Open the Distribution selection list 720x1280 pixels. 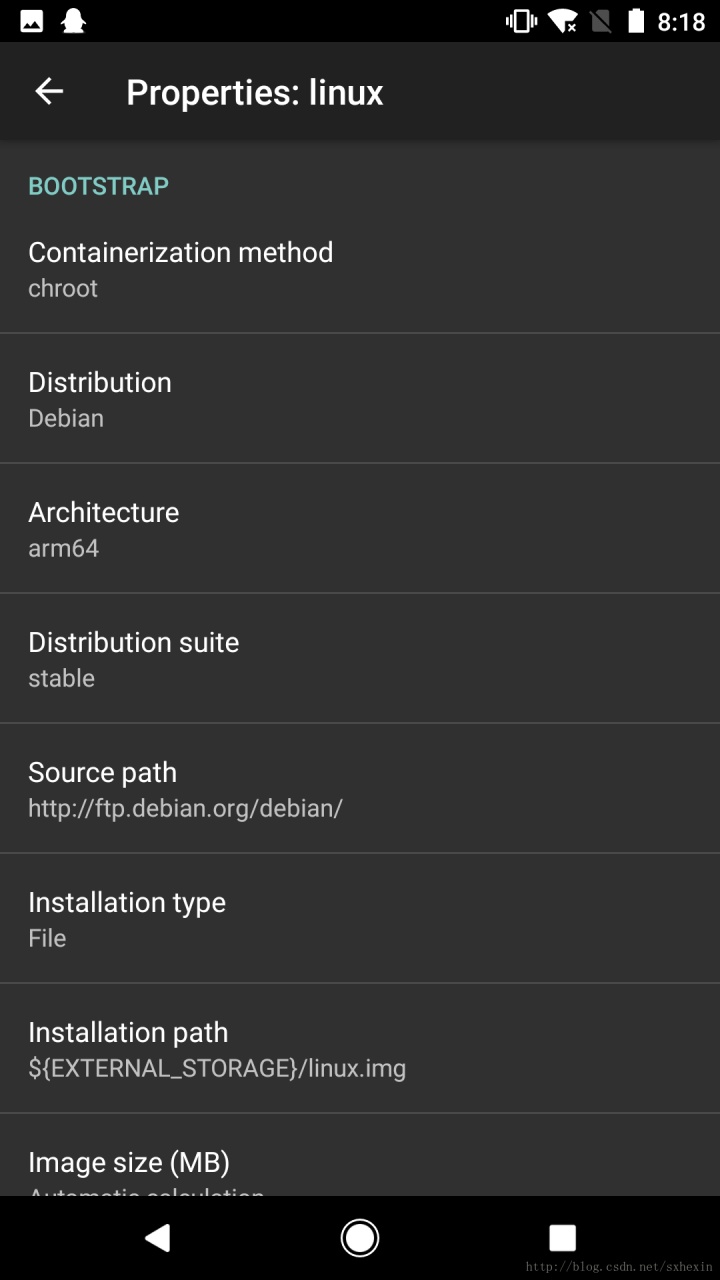[x=360, y=399]
